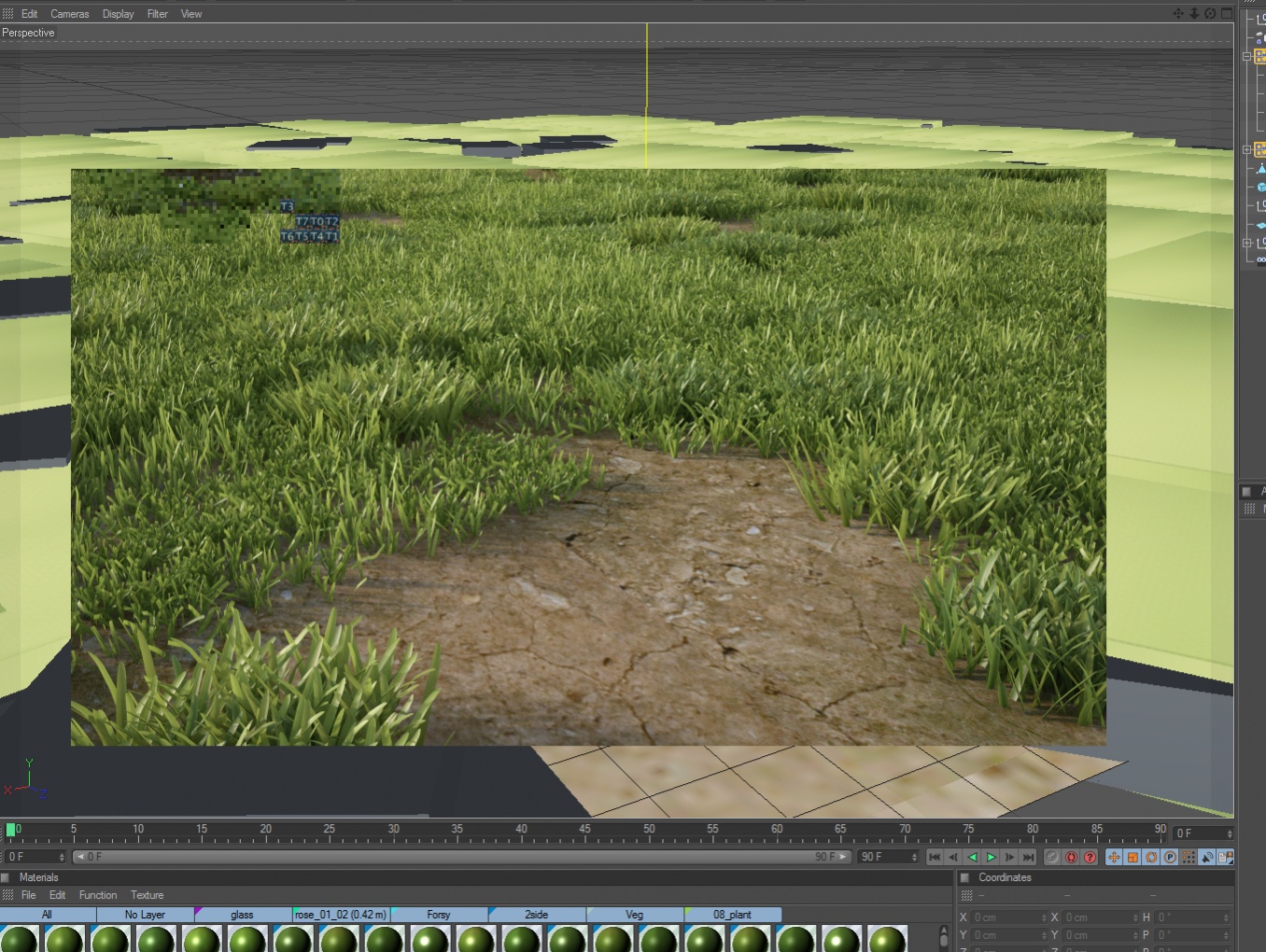Click the red record active objects icon
The width and height of the screenshot is (1266, 952).
click(x=1071, y=857)
